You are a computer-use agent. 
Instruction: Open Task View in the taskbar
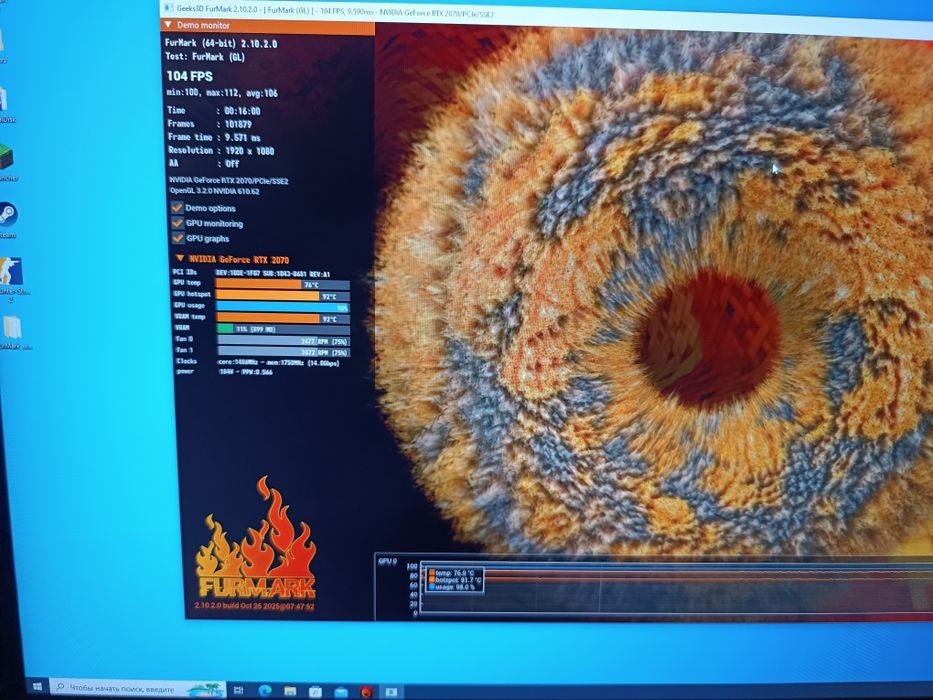(x=238, y=690)
